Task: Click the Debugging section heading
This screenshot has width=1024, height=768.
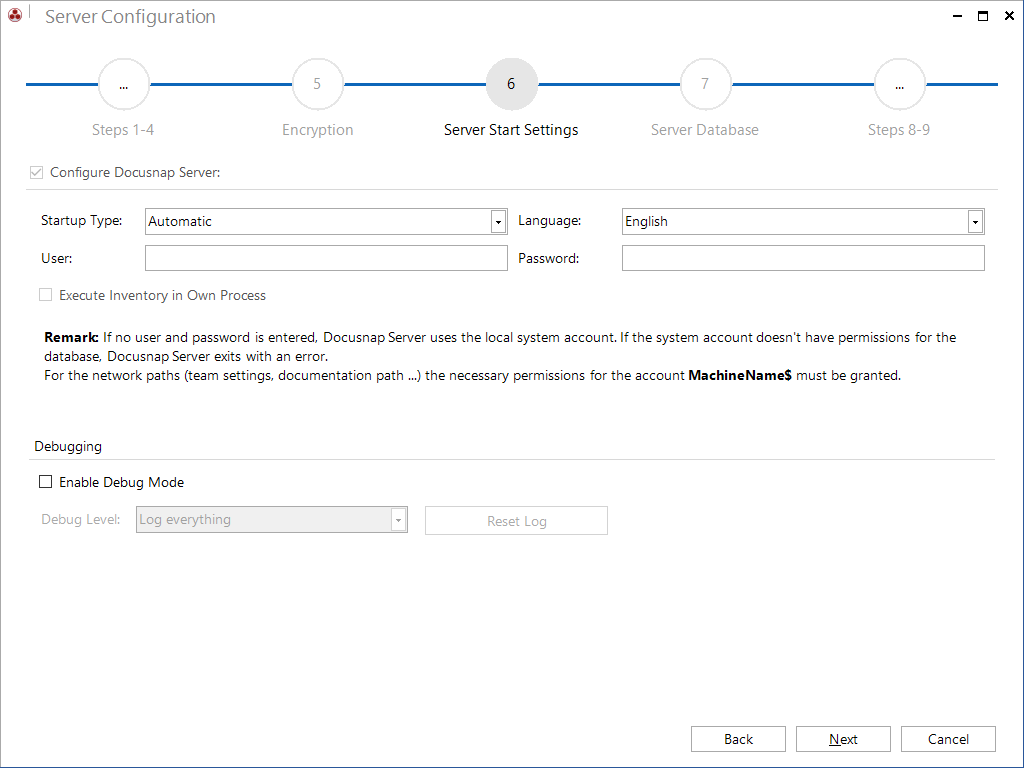Action: (68, 447)
